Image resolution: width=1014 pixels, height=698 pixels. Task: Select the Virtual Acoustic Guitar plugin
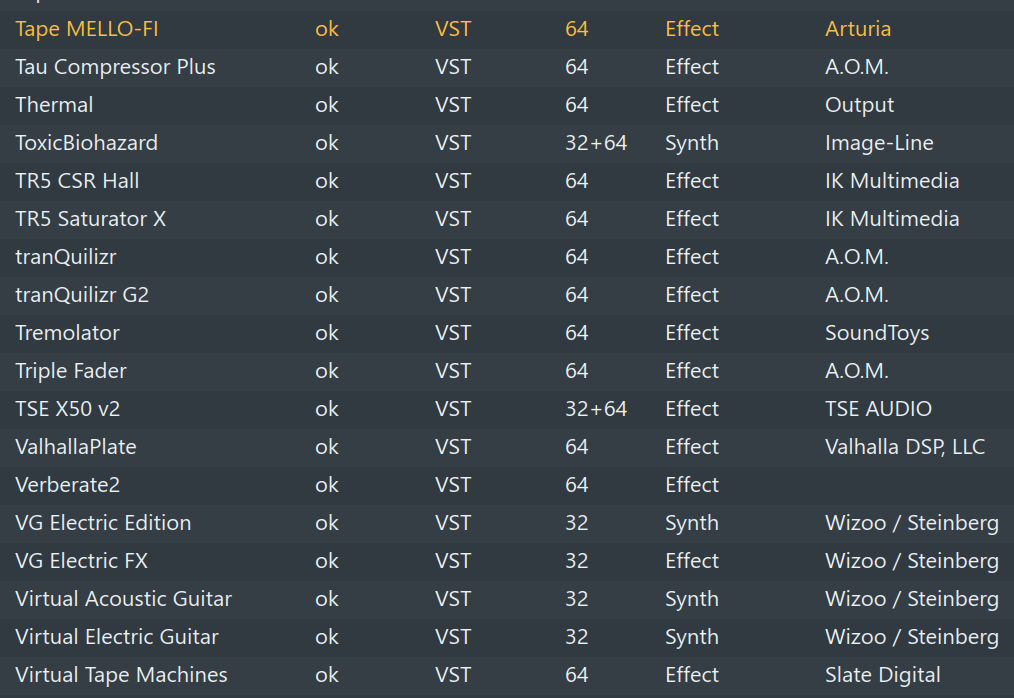(123, 599)
